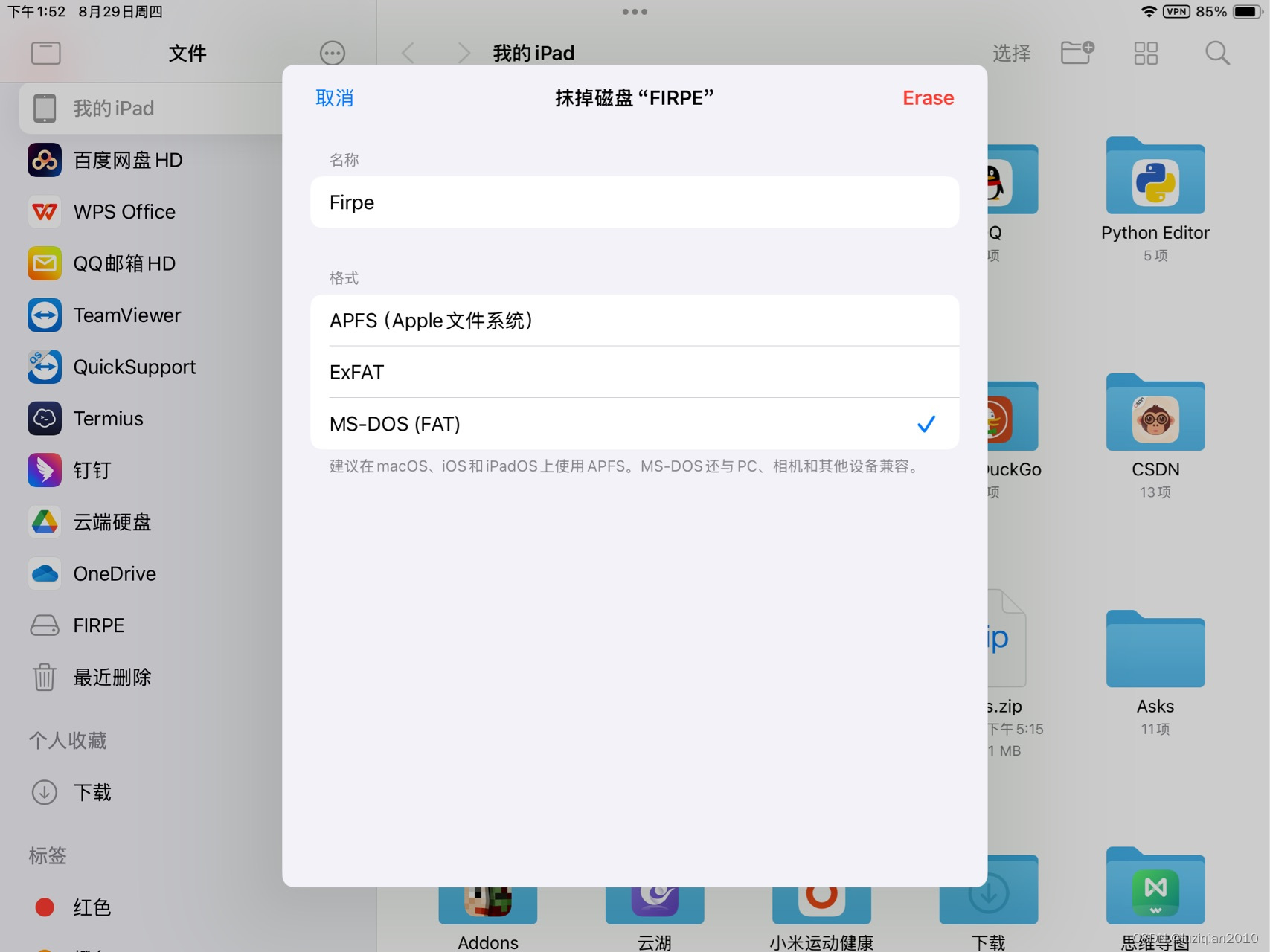This screenshot has width=1270, height=952.
Task: Cancel the erase disk dialog
Action: point(334,98)
